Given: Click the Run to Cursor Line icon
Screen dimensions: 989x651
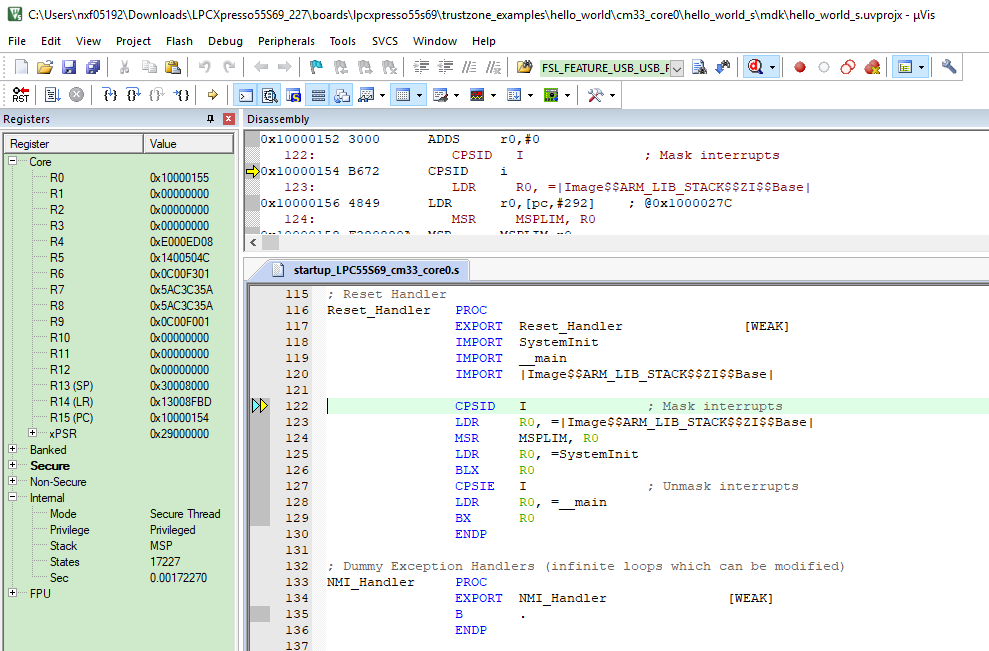Looking at the screenshot, I should point(183,95).
